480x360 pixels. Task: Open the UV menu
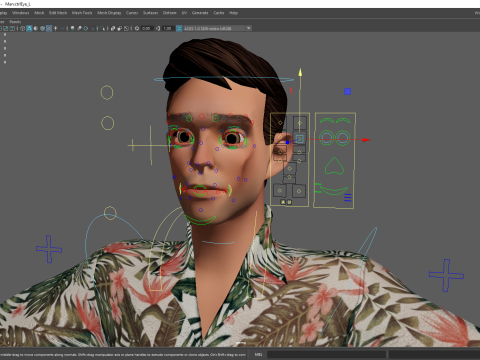tap(184, 13)
